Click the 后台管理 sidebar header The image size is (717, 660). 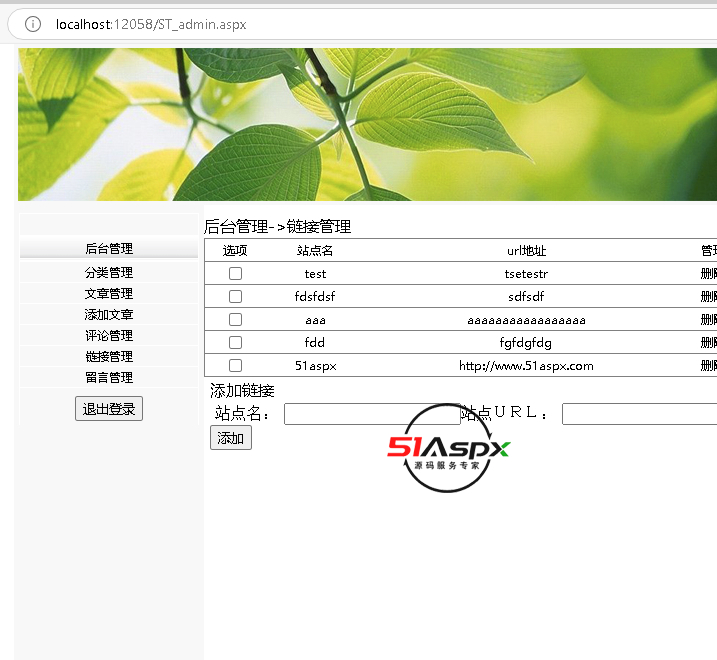108,249
